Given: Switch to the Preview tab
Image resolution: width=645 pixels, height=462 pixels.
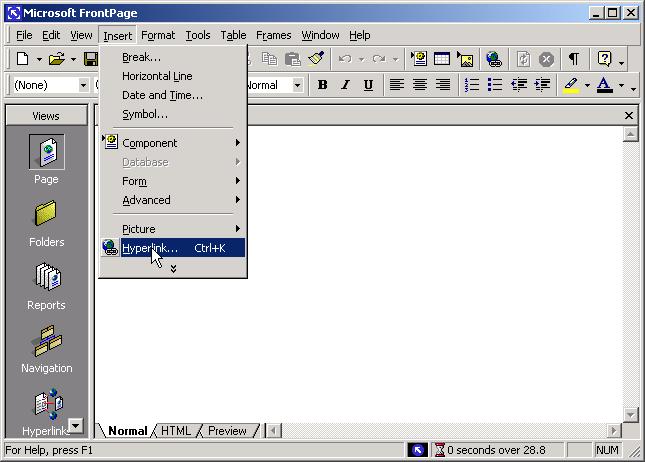Looking at the screenshot, I should [x=227, y=431].
